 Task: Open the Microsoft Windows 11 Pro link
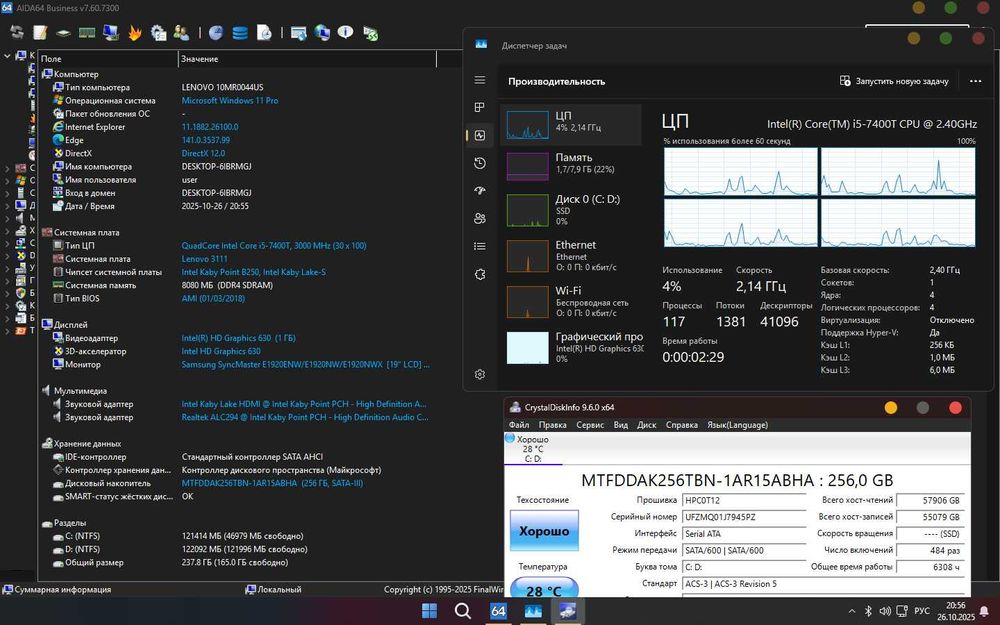[x=230, y=100]
